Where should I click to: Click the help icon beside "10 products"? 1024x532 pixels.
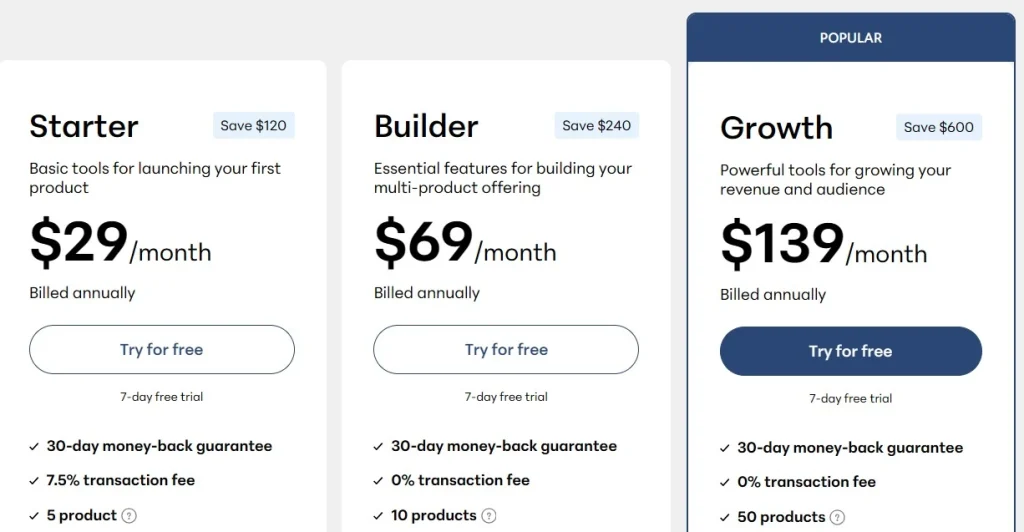coord(489,516)
